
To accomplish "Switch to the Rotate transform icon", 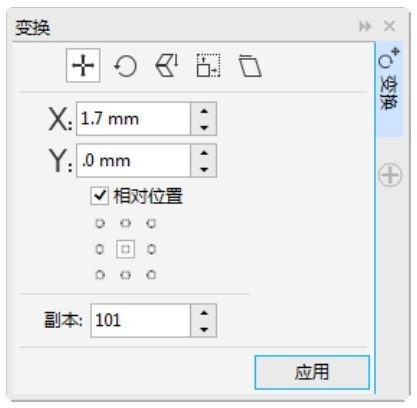I will [125, 66].
